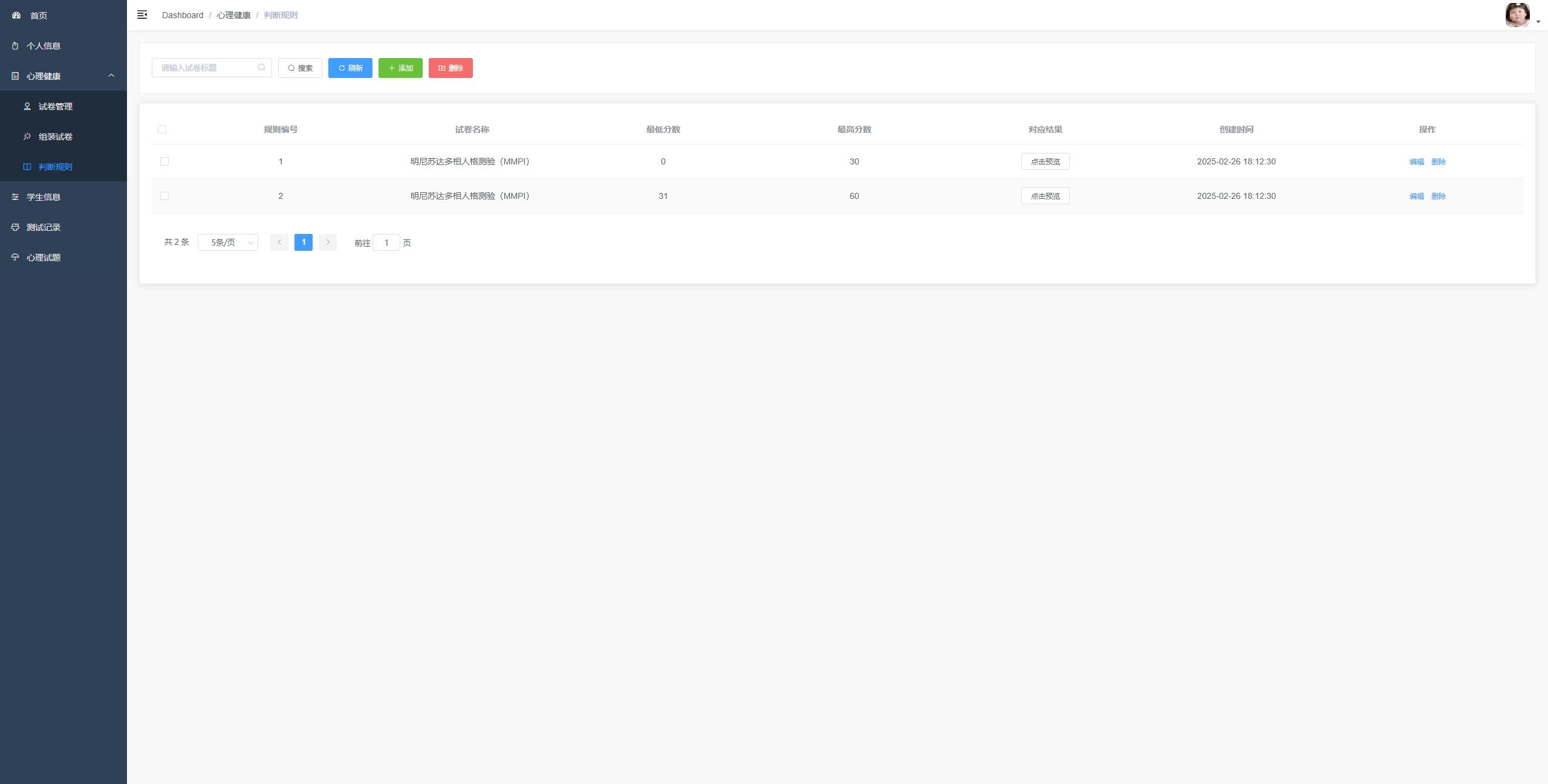Check the checkbox for rule 2

pyautogui.click(x=164, y=196)
